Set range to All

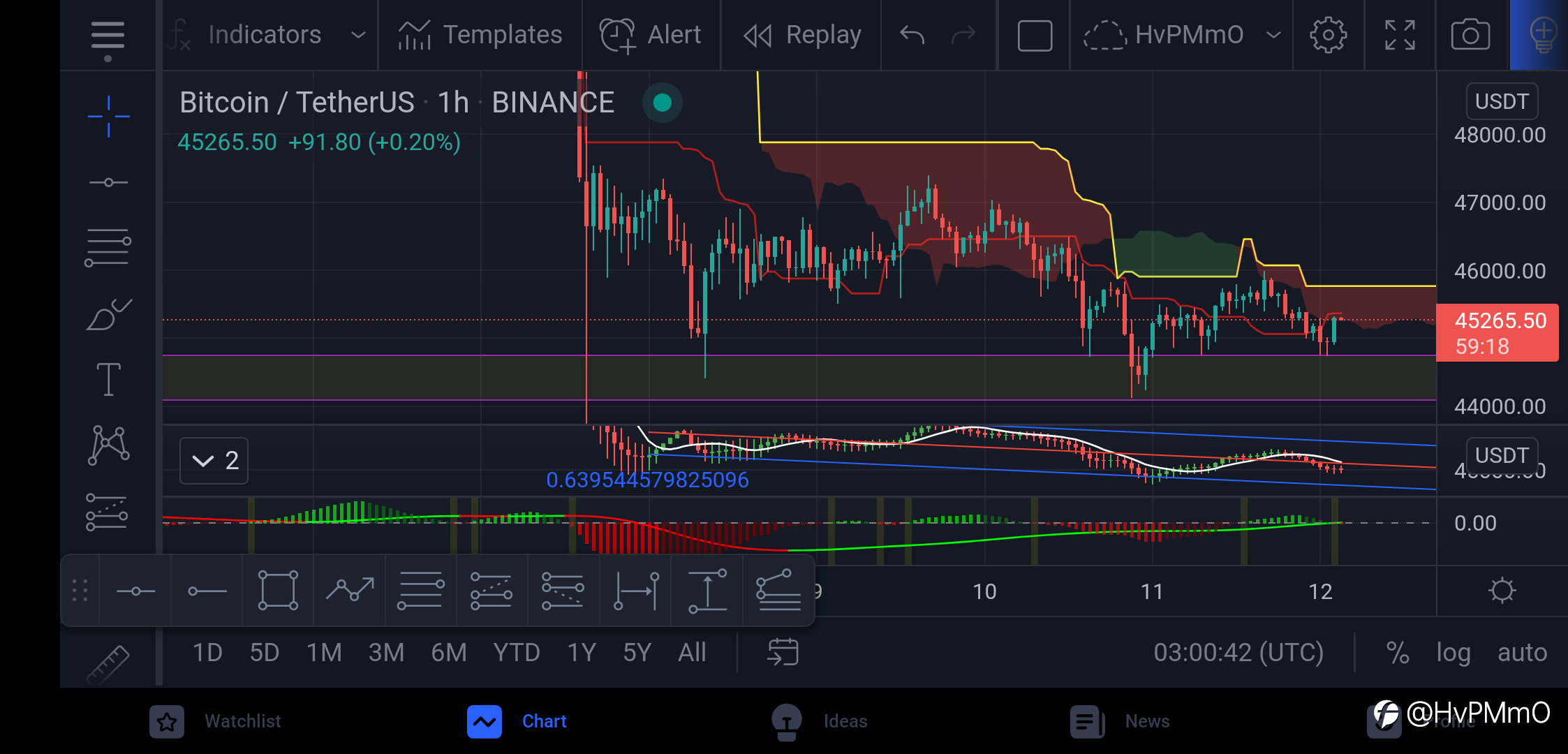(x=692, y=653)
